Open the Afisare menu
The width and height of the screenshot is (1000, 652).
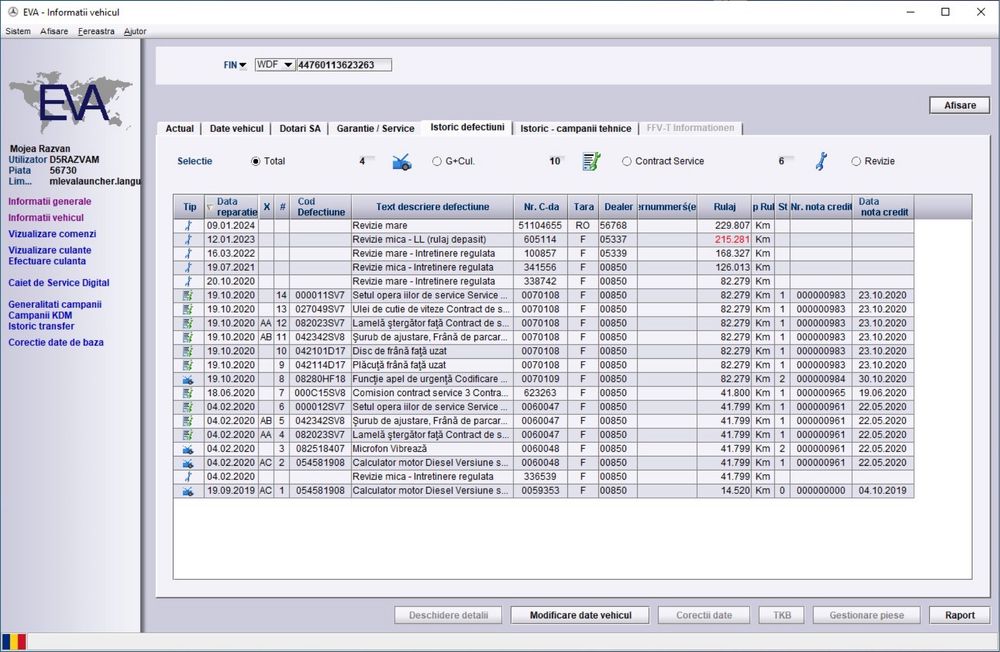[54, 31]
